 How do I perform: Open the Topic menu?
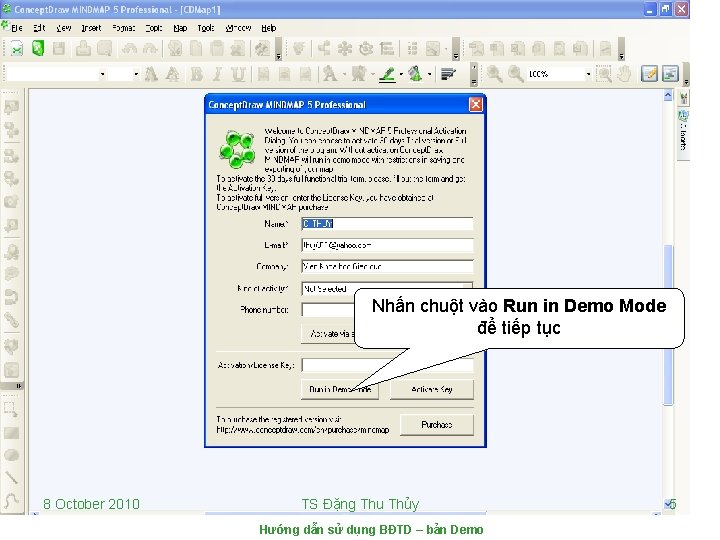tap(154, 28)
